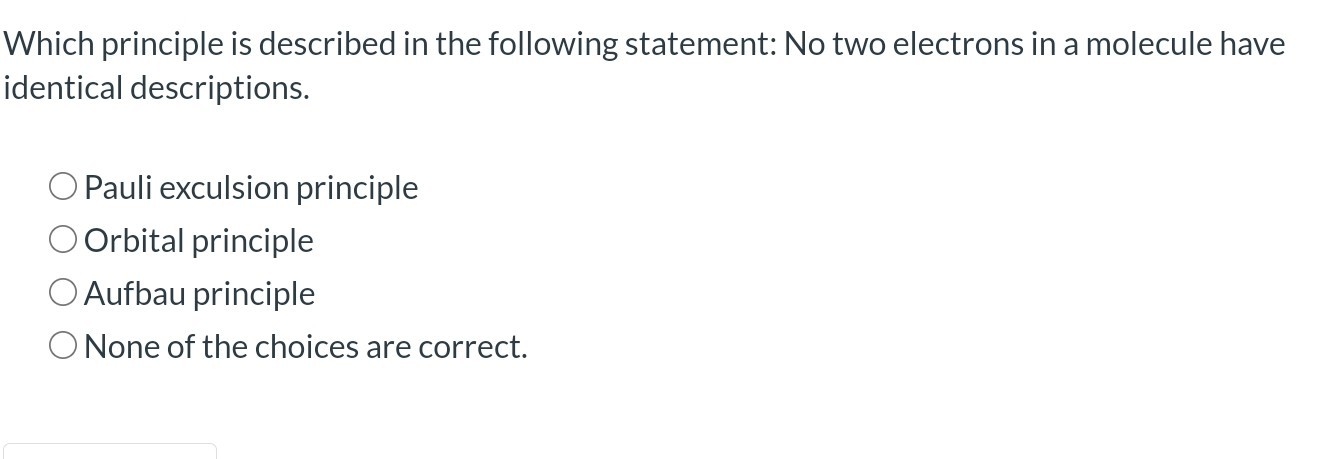
Task: Click the word 'molecule' in the question
Action: 1149,45
